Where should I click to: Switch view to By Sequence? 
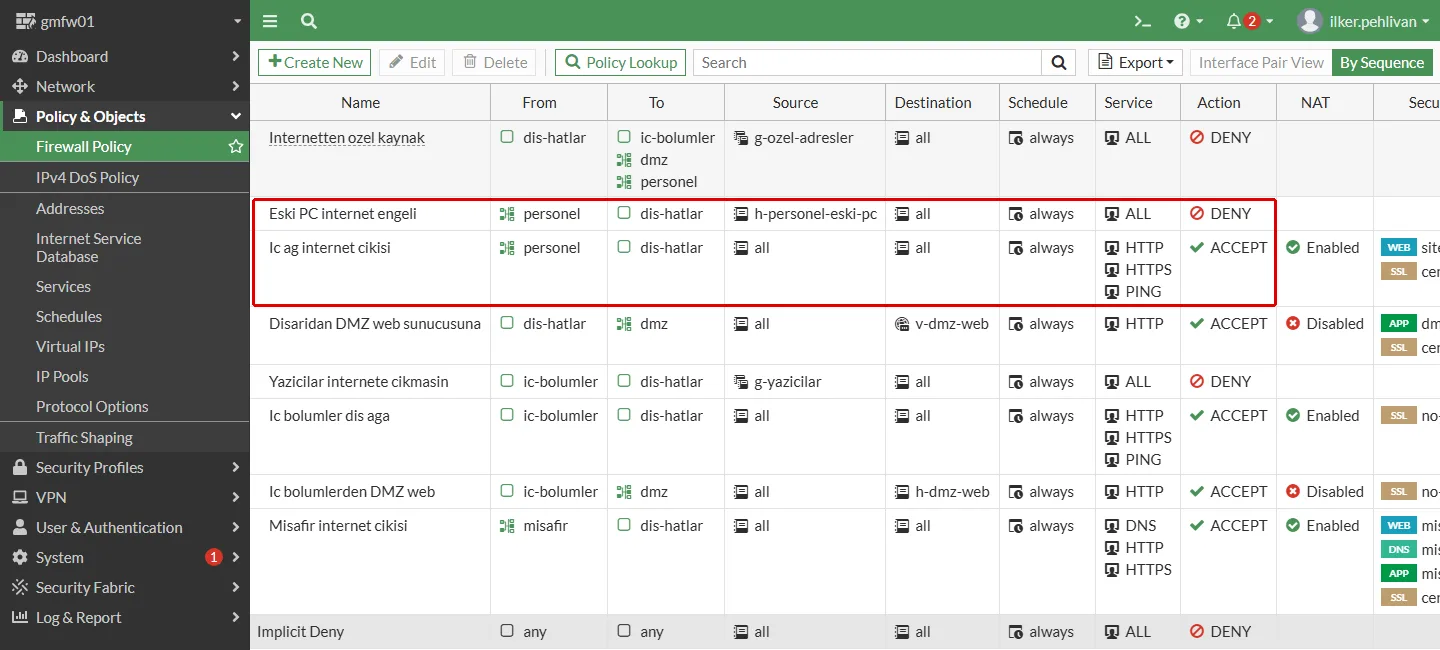(x=1381, y=62)
